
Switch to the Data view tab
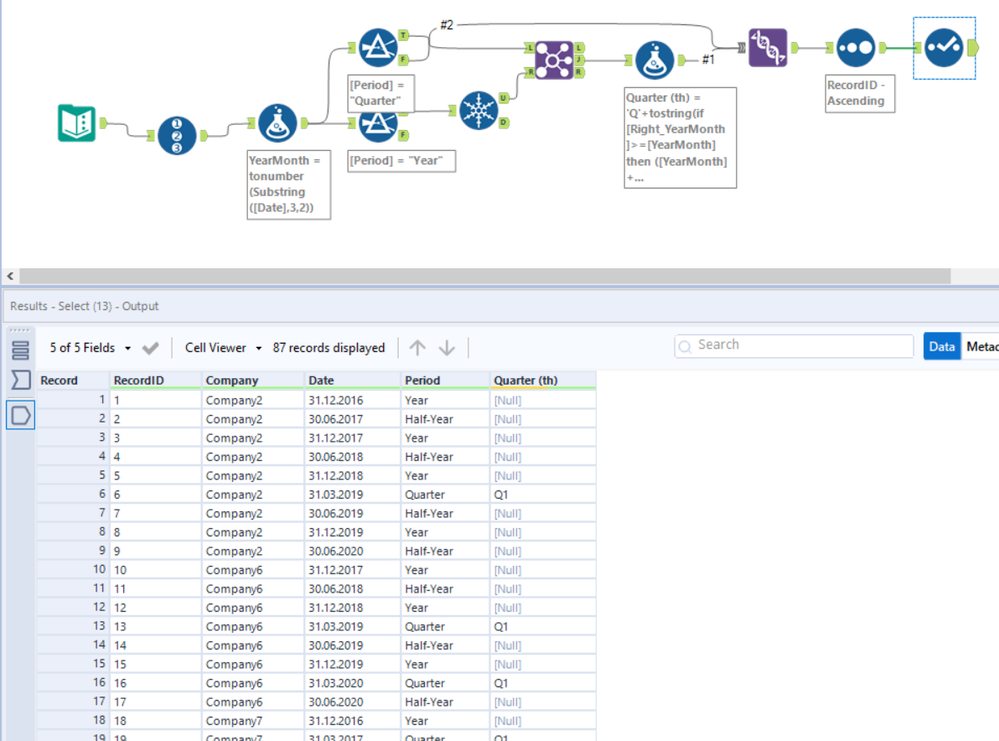tap(942, 347)
